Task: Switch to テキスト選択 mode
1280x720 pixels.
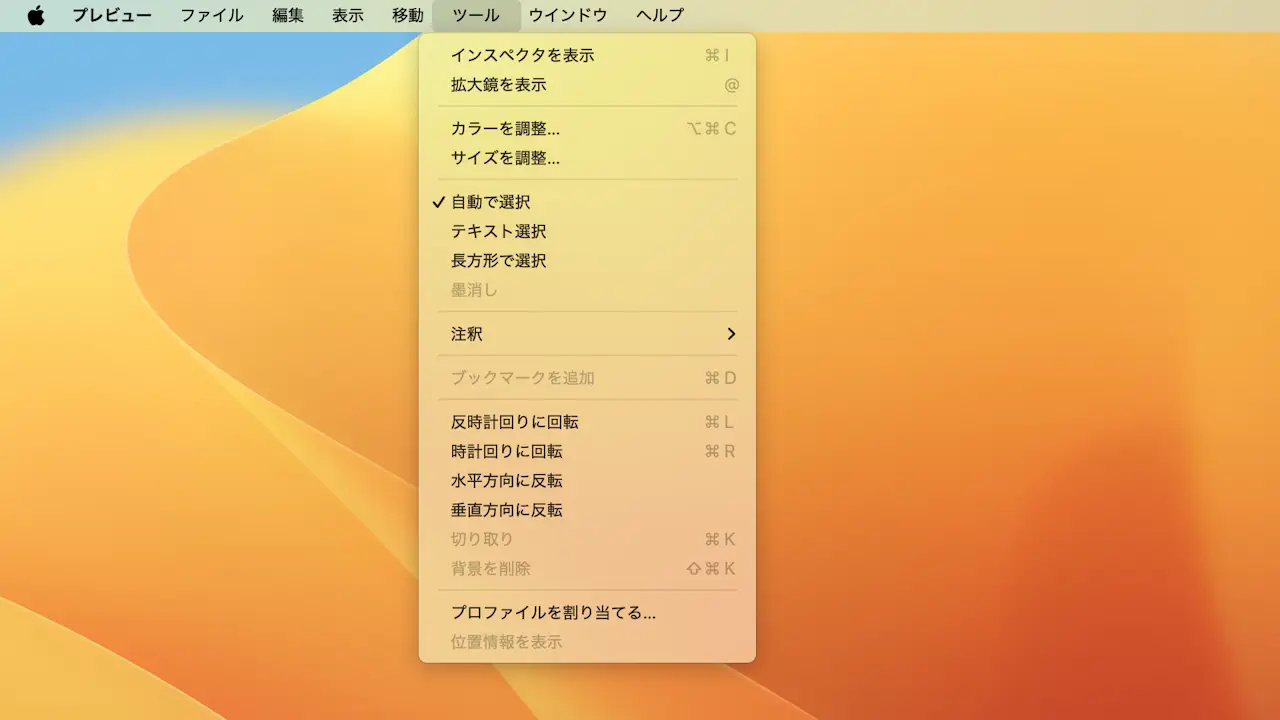Action: (x=587, y=231)
